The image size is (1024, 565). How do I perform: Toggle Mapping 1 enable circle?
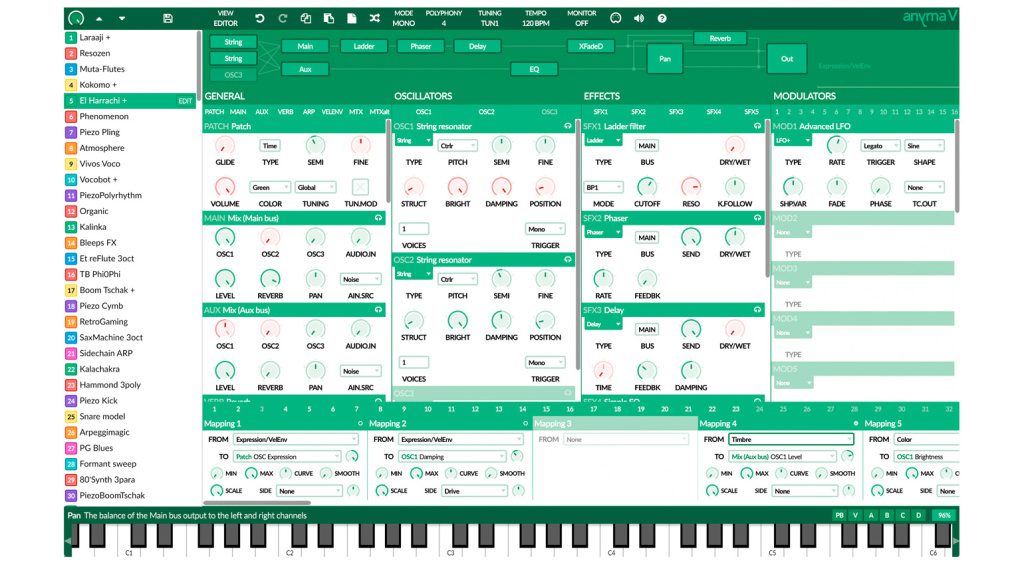(x=360, y=423)
